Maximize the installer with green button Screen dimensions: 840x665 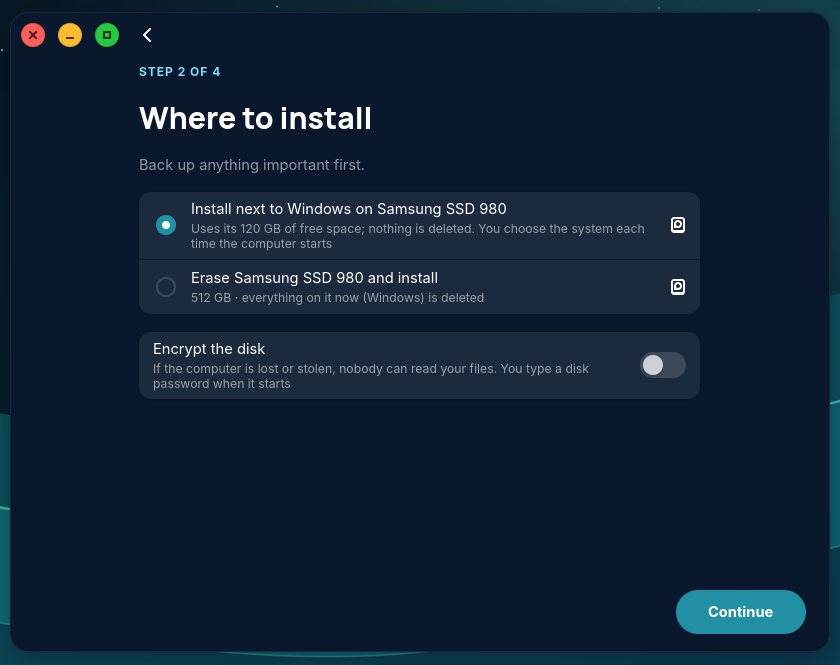click(x=107, y=35)
